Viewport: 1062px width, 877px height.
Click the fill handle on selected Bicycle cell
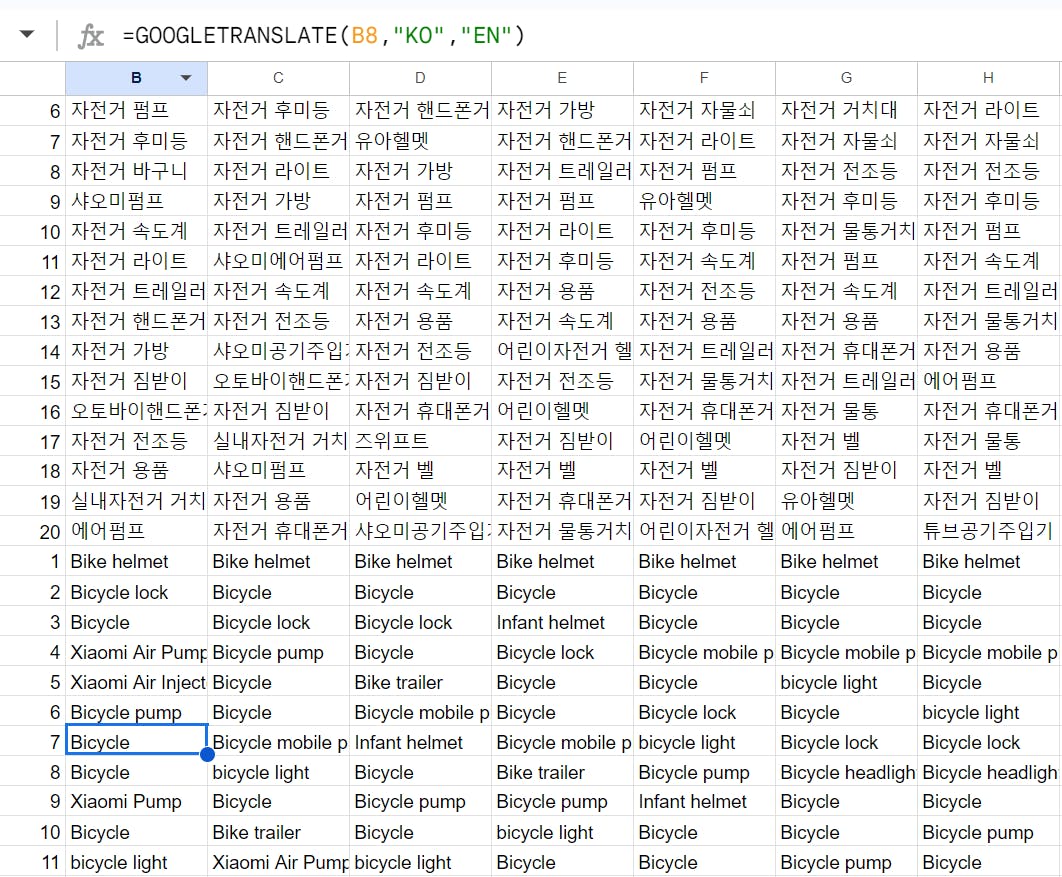(x=207, y=754)
